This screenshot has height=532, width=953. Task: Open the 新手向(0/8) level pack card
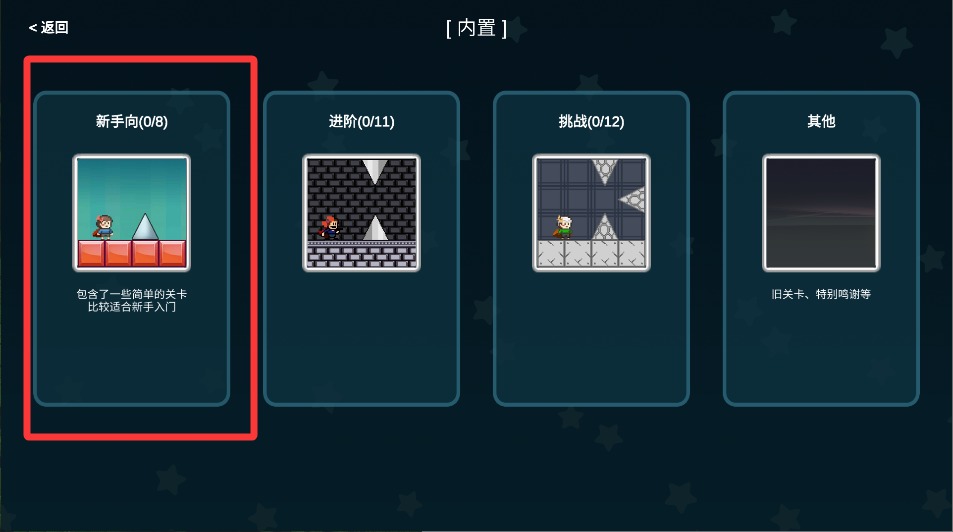(x=132, y=249)
